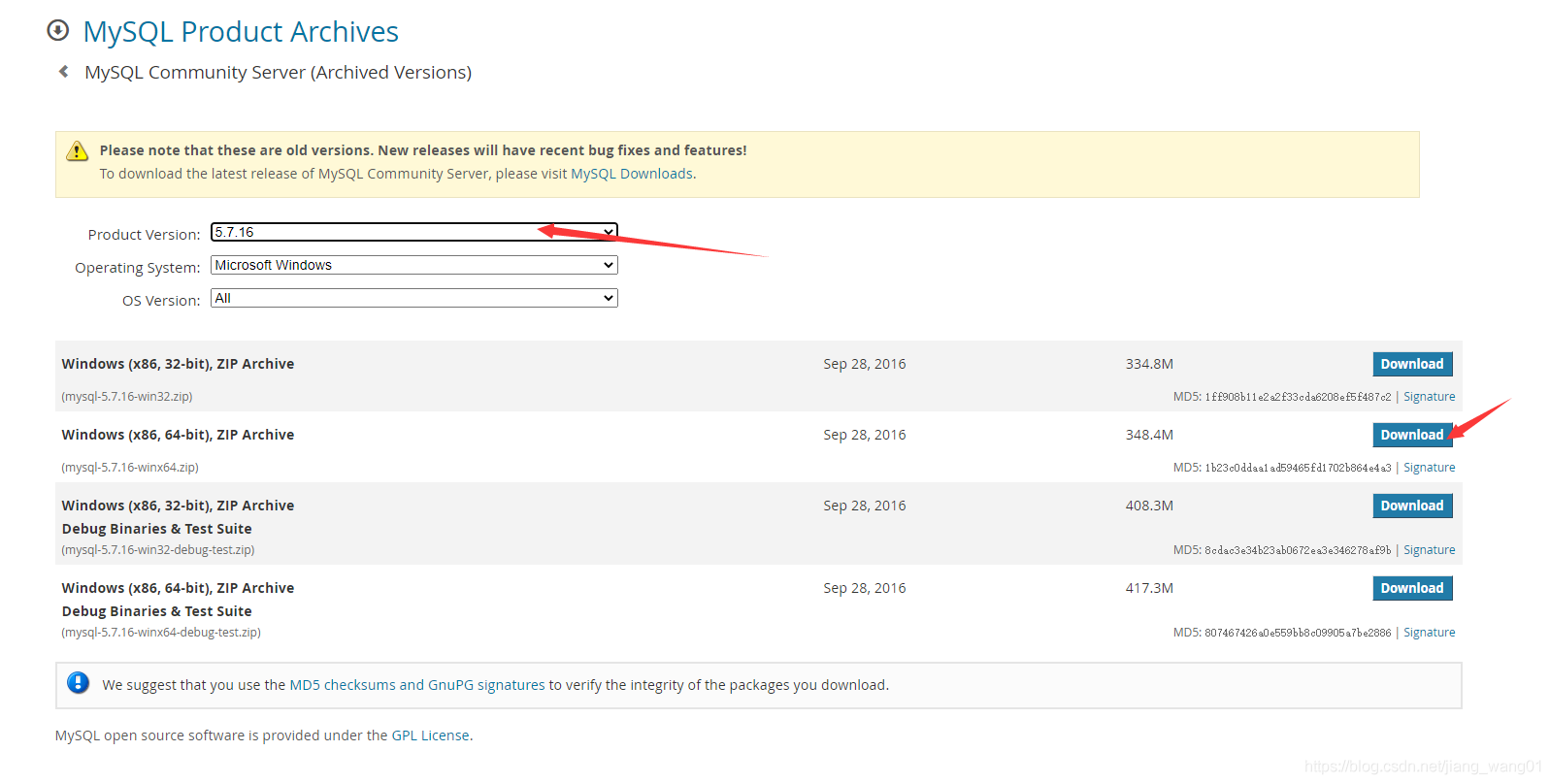The height and width of the screenshot is (784, 1550).
Task: Open Signature link for winx64 zip
Action: point(1430,468)
